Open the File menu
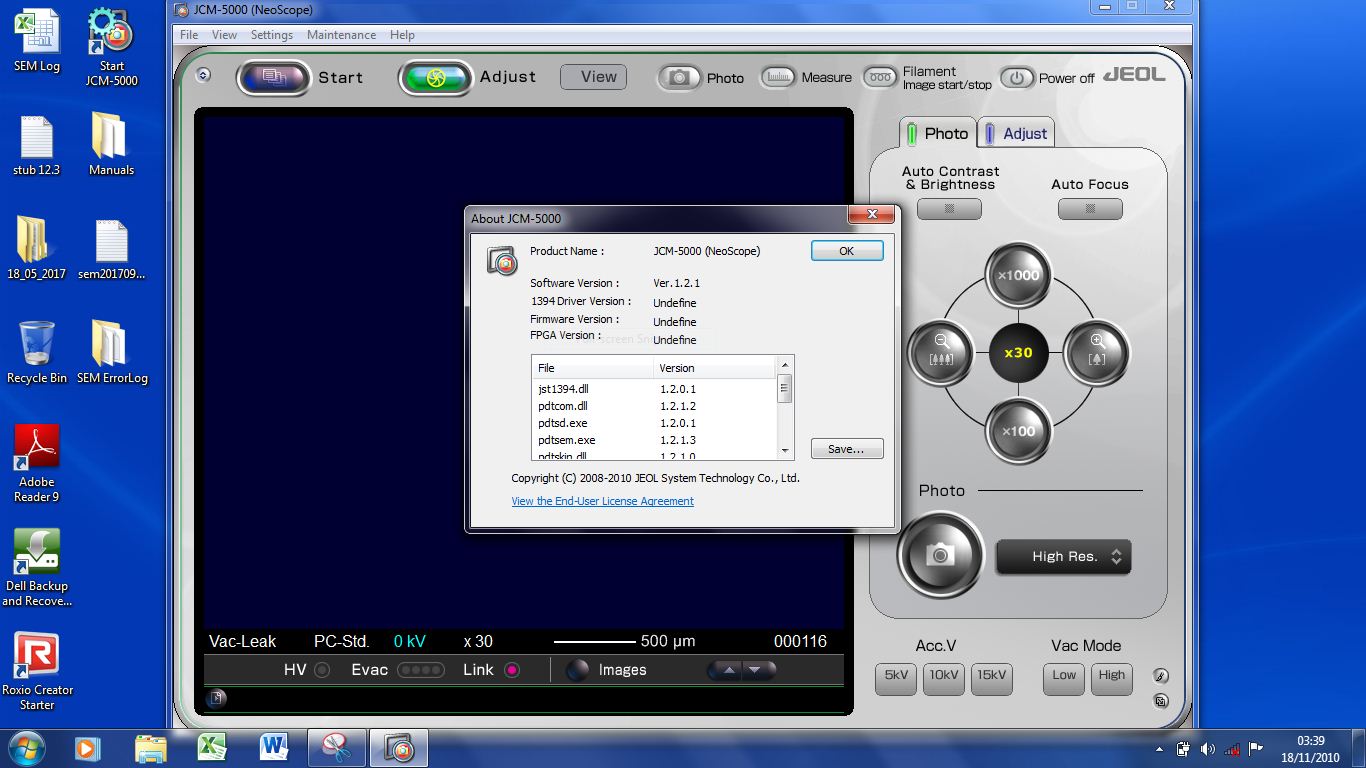1366x768 pixels. [189, 35]
